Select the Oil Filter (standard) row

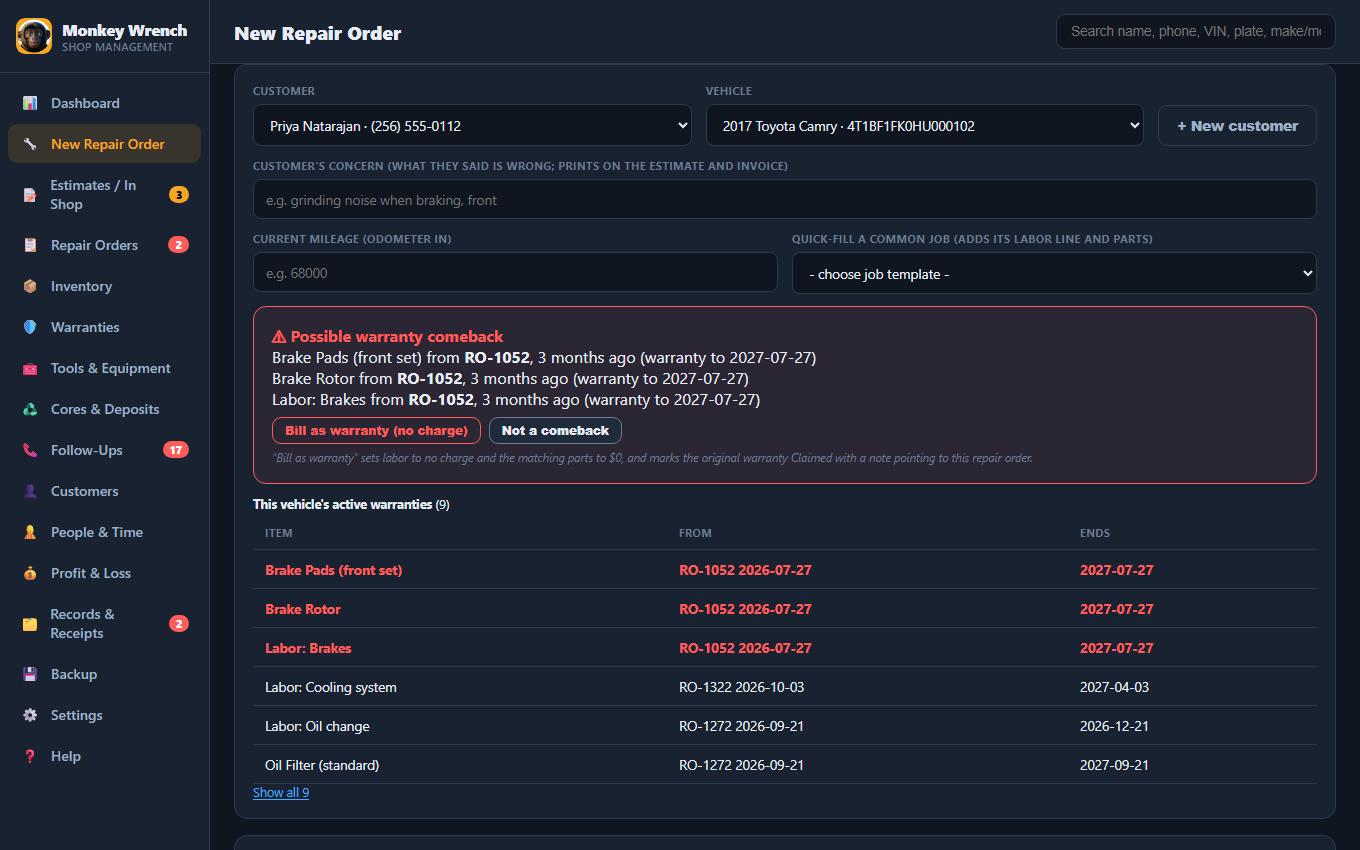(785, 765)
